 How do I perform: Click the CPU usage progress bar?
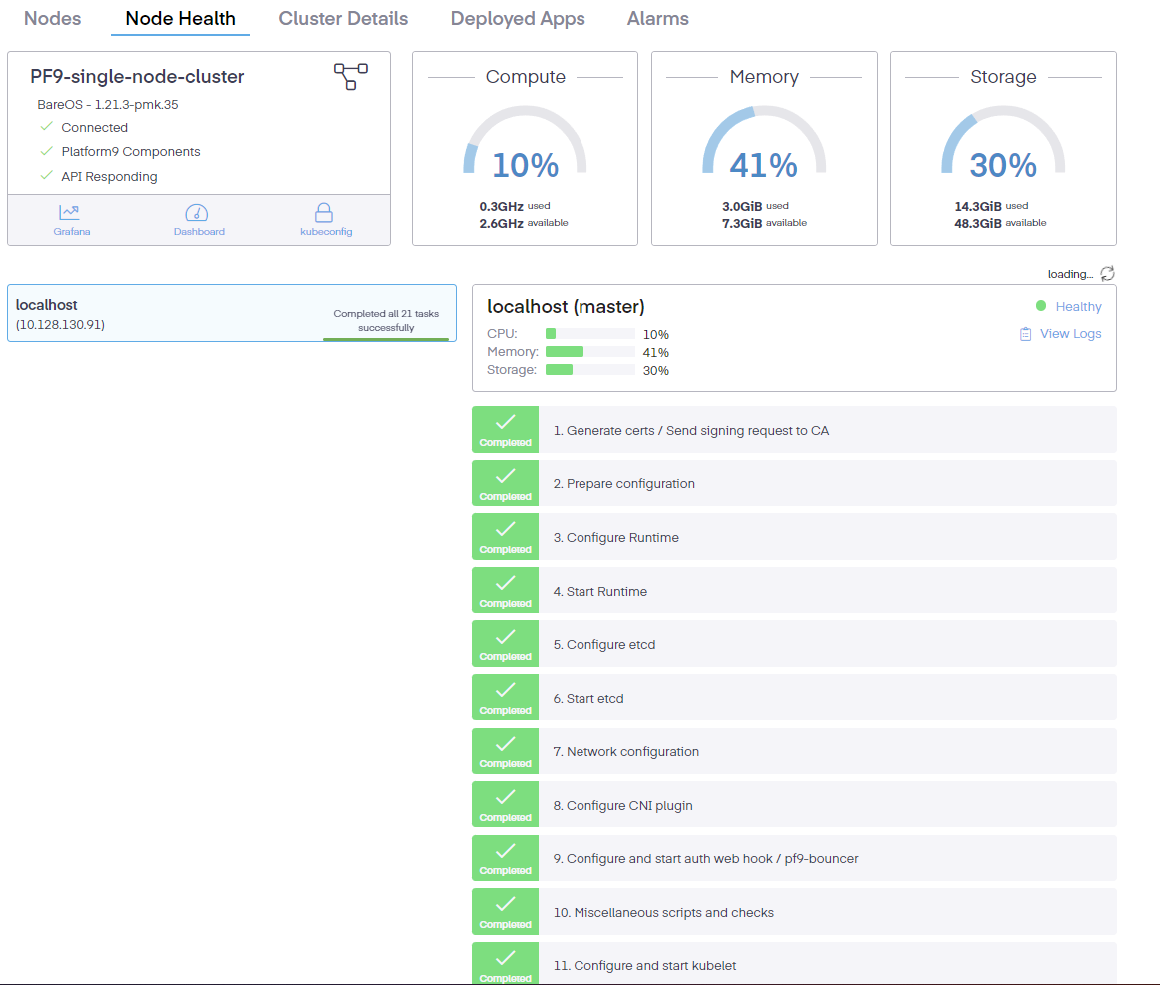tap(589, 334)
